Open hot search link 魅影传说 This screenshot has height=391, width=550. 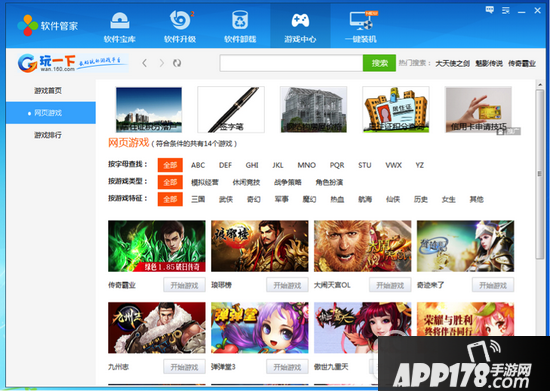(x=489, y=63)
